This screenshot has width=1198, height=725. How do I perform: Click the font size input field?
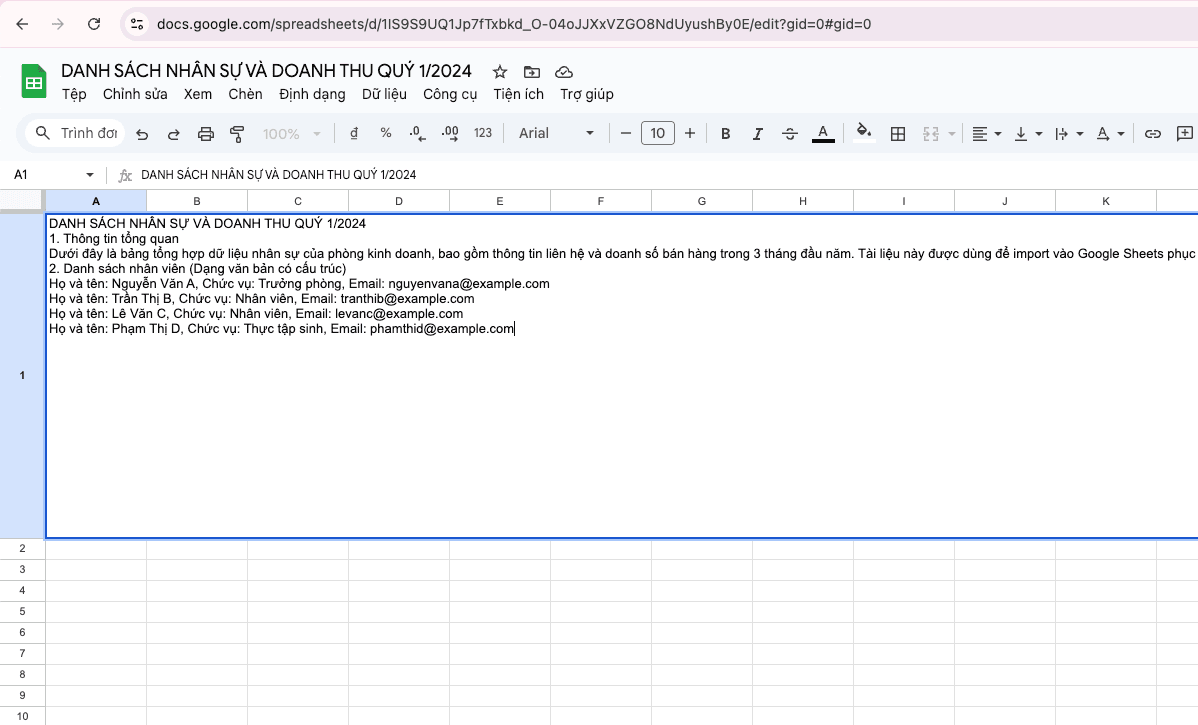[x=658, y=134]
